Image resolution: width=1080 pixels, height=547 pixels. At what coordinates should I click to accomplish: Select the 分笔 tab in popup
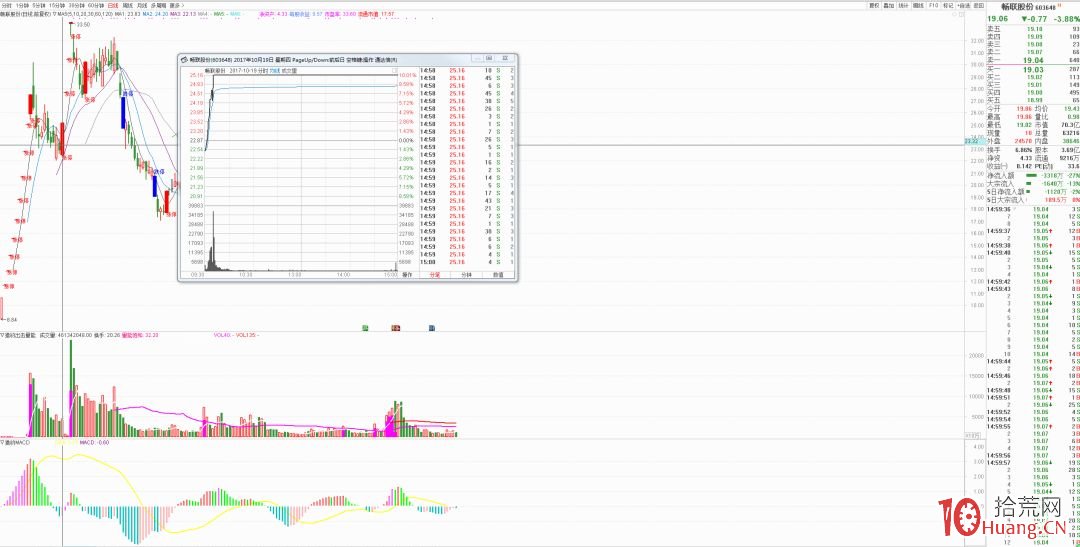[434, 273]
